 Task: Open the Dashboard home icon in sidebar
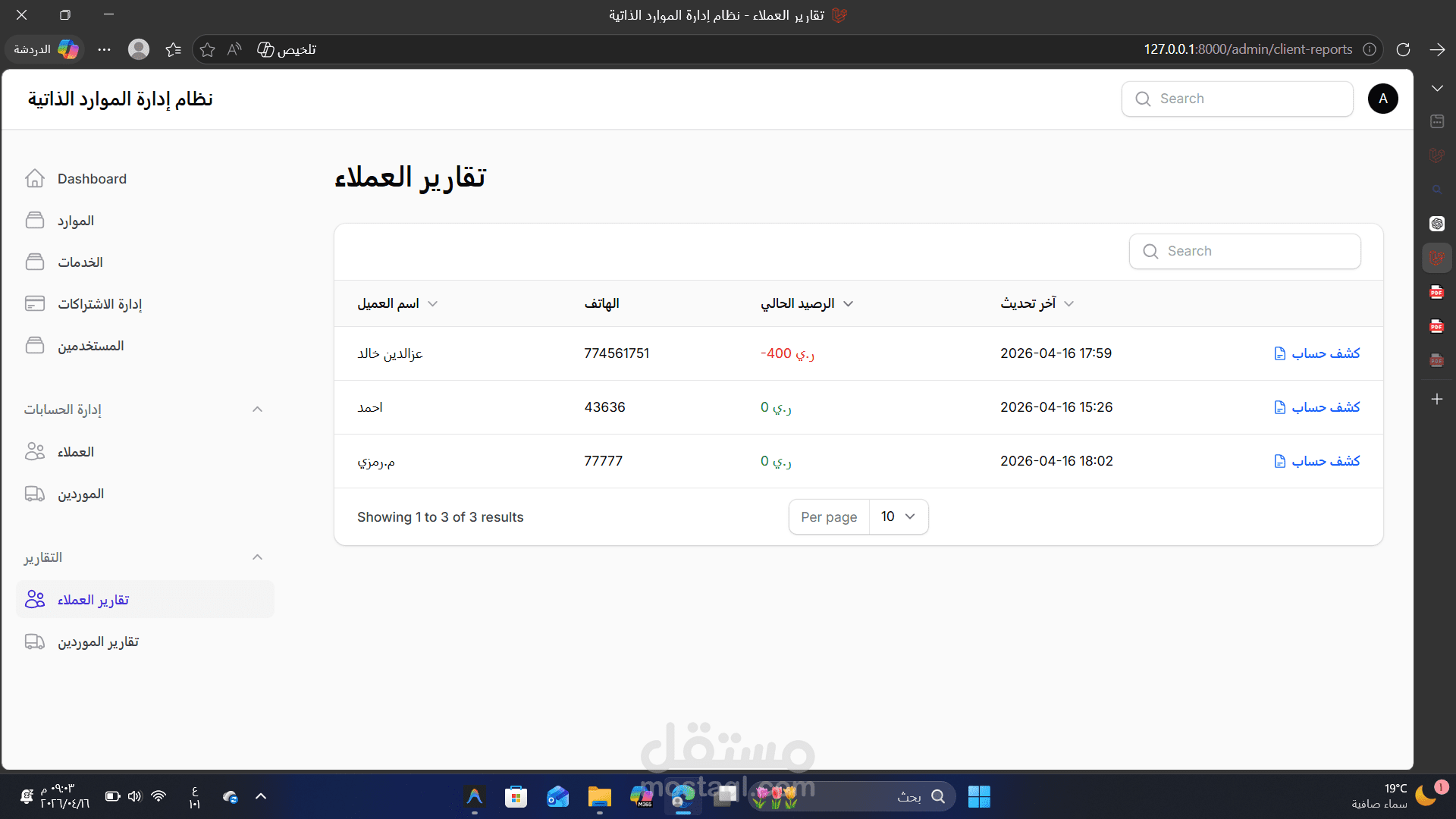35,179
